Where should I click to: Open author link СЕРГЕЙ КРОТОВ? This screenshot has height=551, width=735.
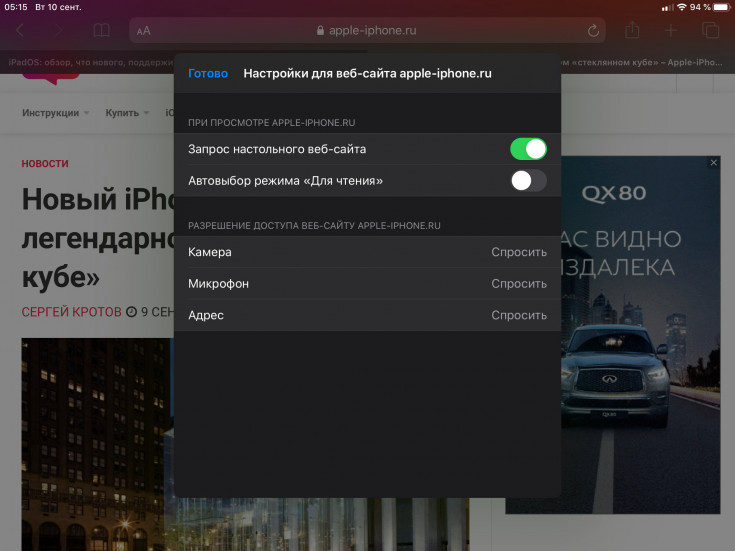point(71,312)
